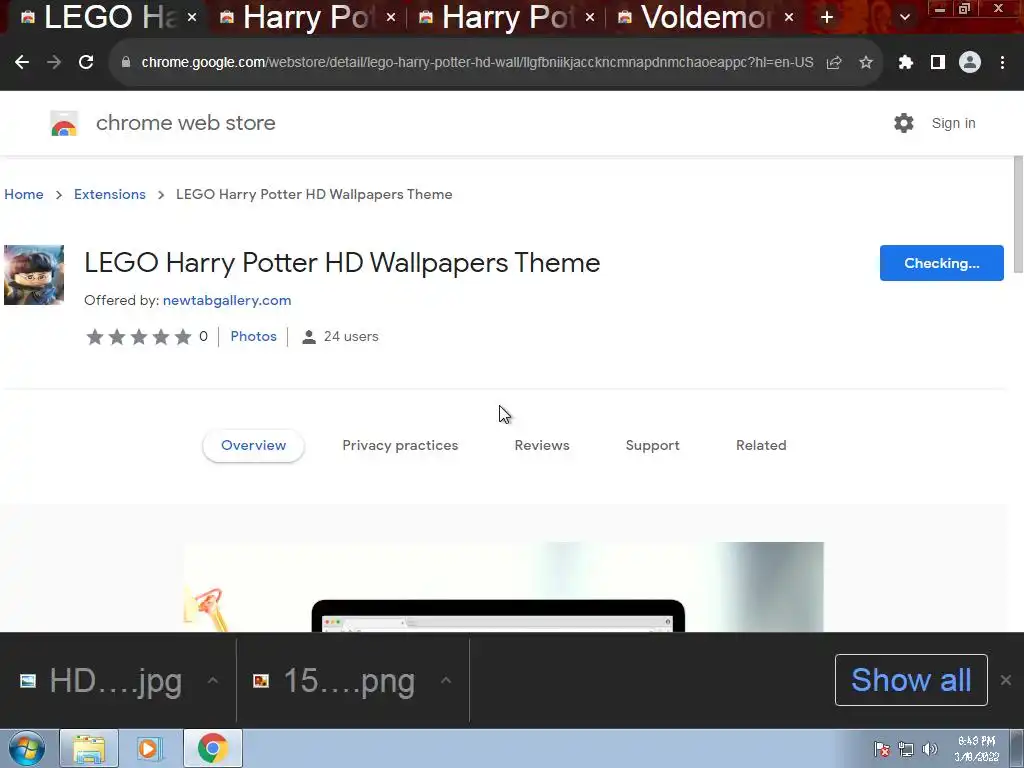
Task: Close the Voldemor tab
Action: point(789,18)
